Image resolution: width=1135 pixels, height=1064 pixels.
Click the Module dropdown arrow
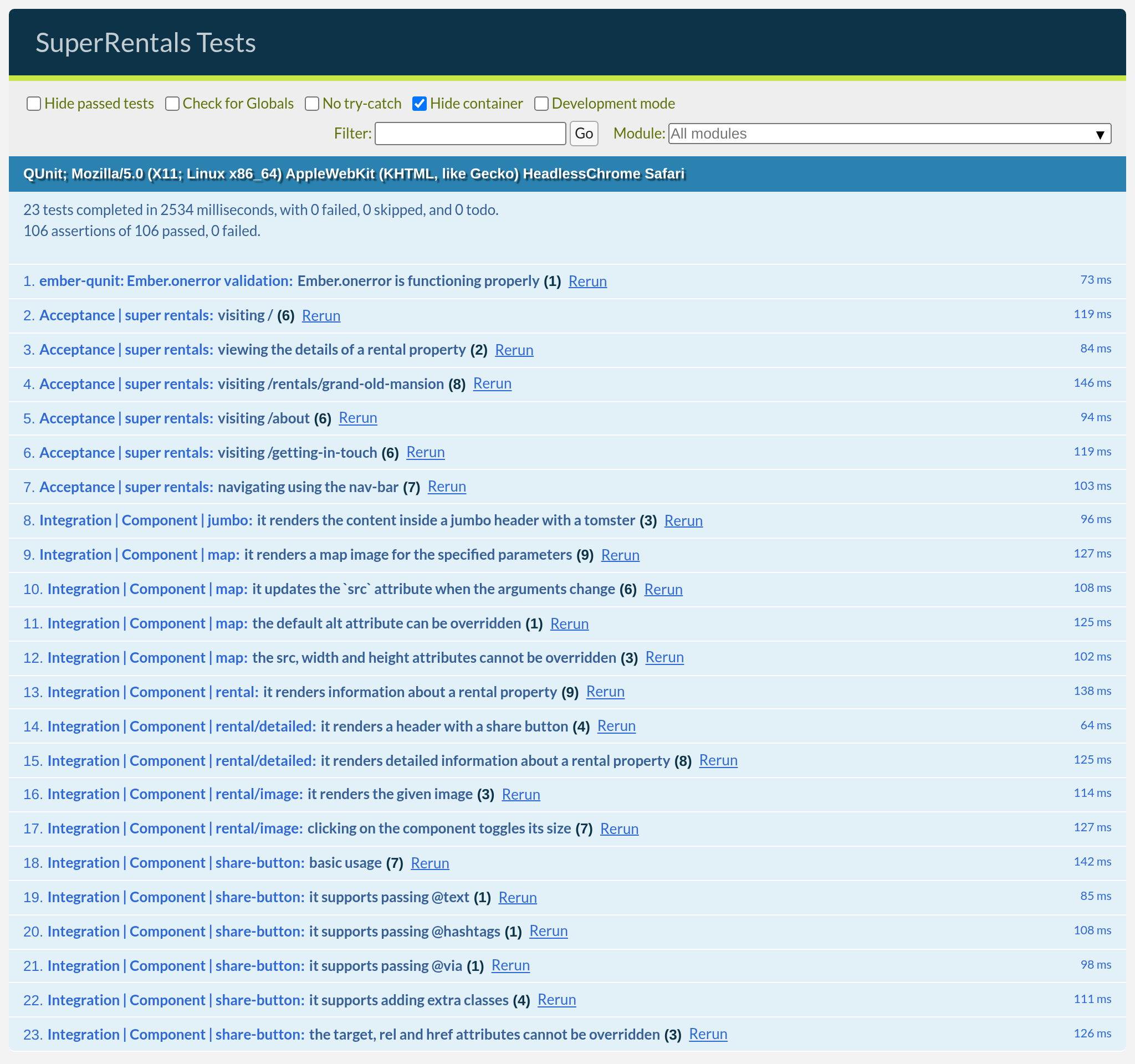pos(1100,135)
